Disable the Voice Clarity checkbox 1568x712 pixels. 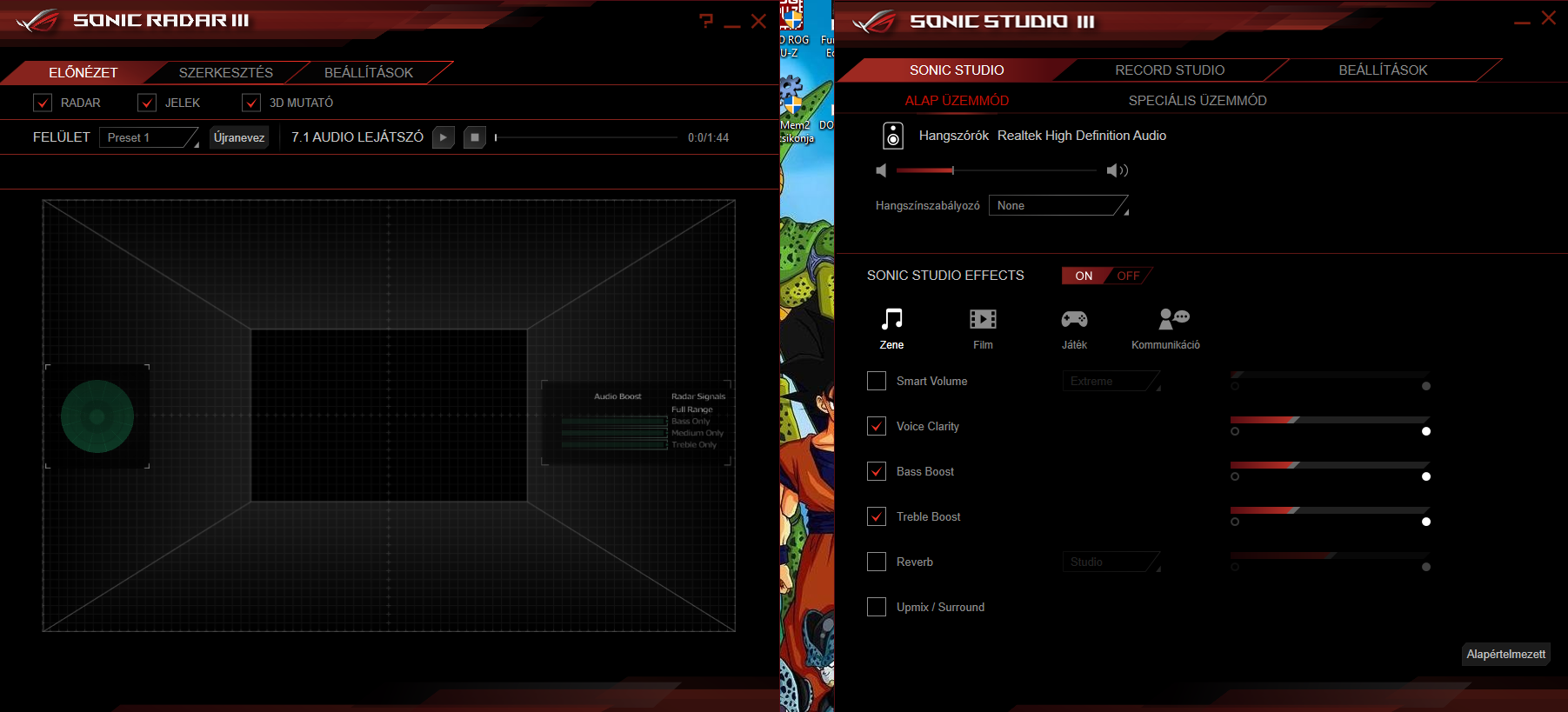877,426
